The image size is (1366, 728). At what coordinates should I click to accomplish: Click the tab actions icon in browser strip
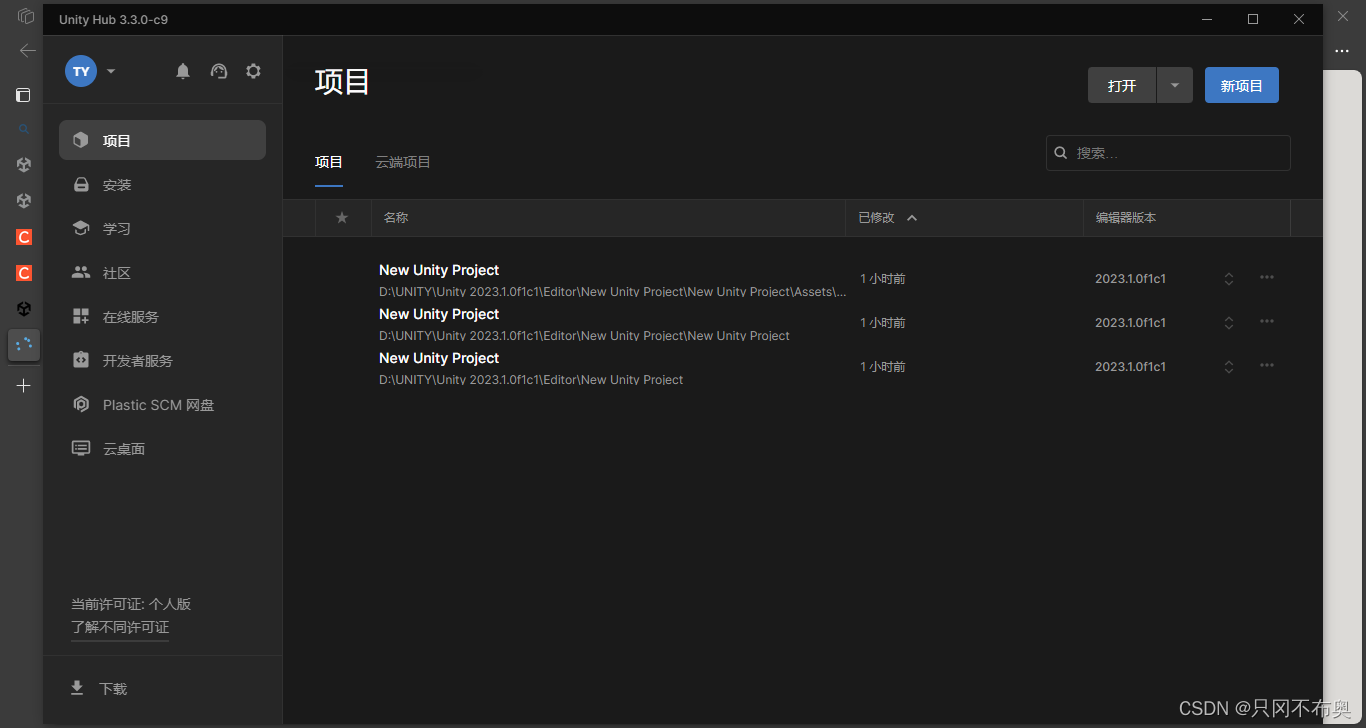pyautogui.click(x=23, y=95)
